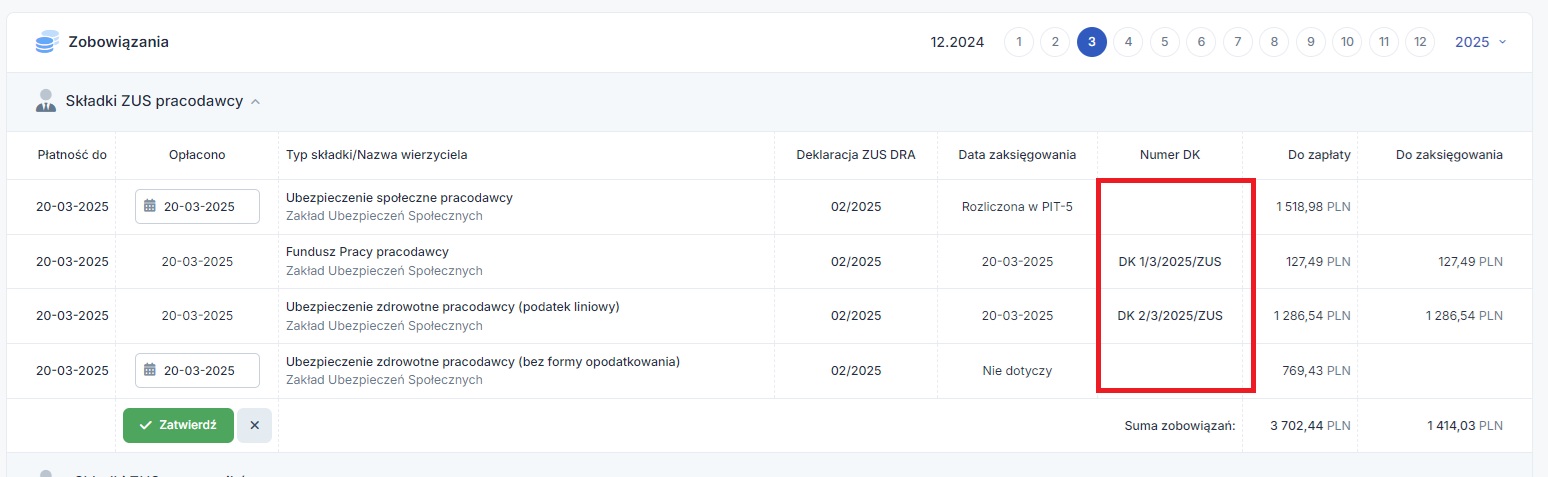Go to month 9

pyautogui.click(x=1310, y=42)
